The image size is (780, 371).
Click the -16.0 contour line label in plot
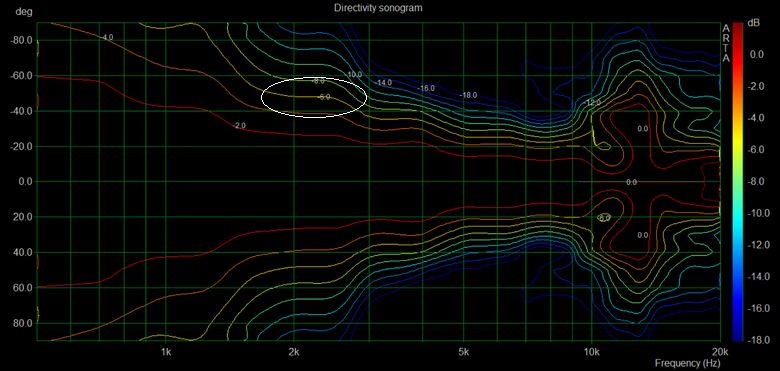pos(426,89)
